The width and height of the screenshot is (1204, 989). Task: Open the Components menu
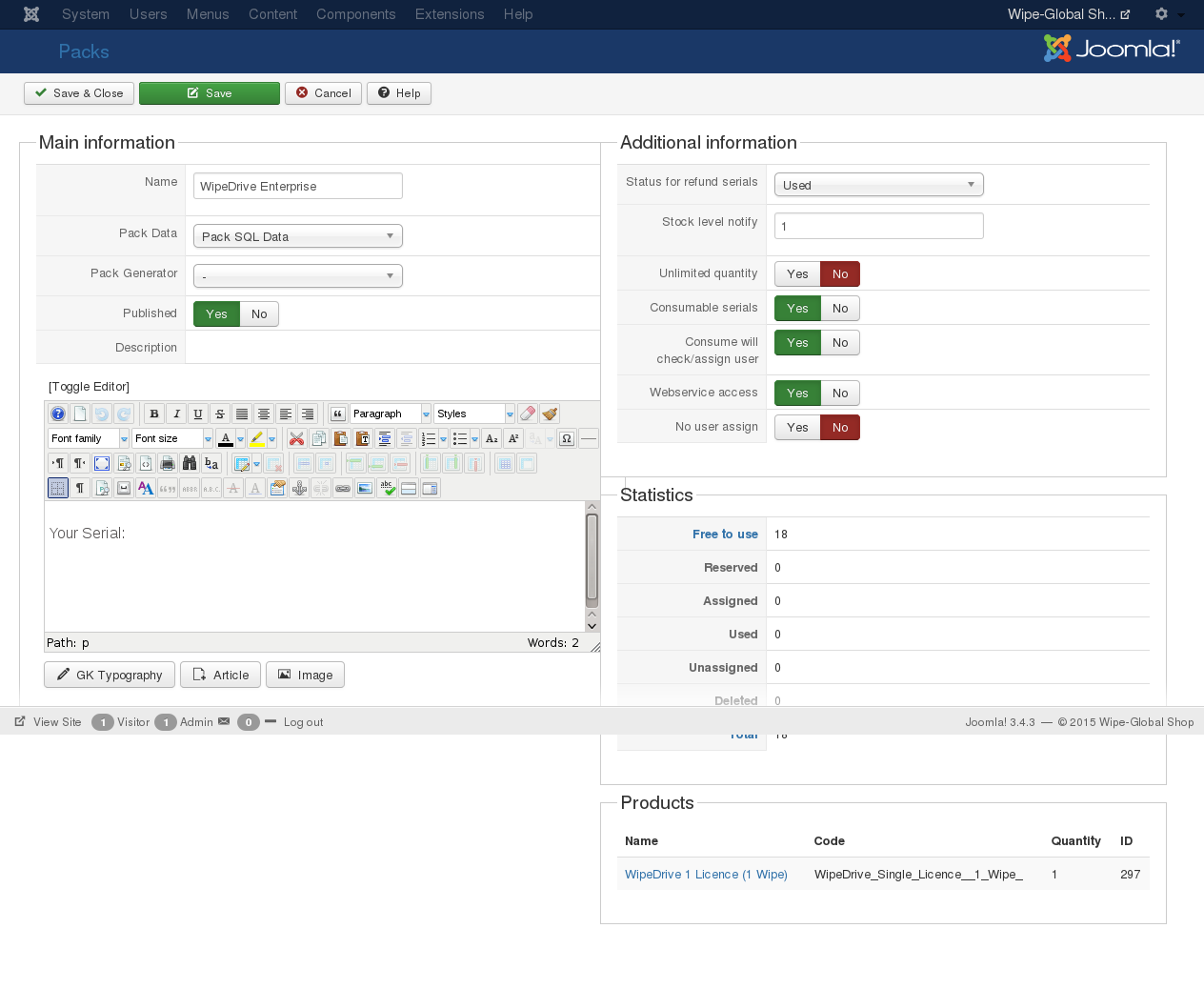356,14
